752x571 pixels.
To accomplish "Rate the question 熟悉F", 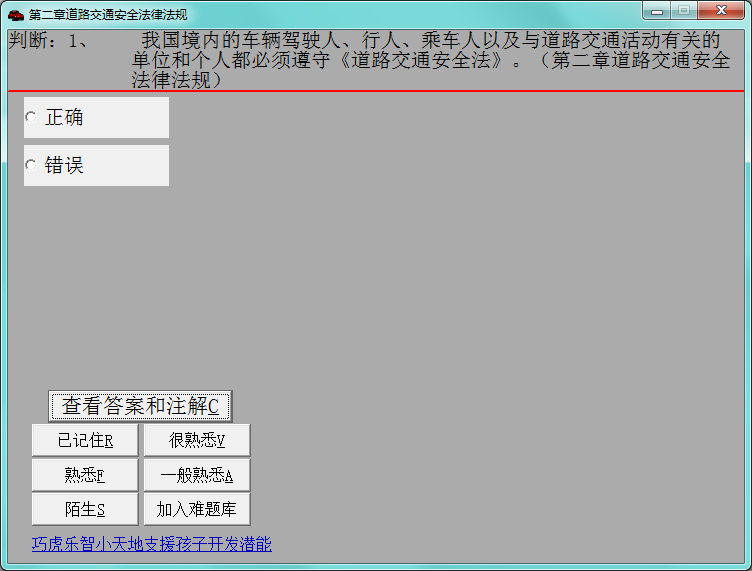I will pos(85,475).
